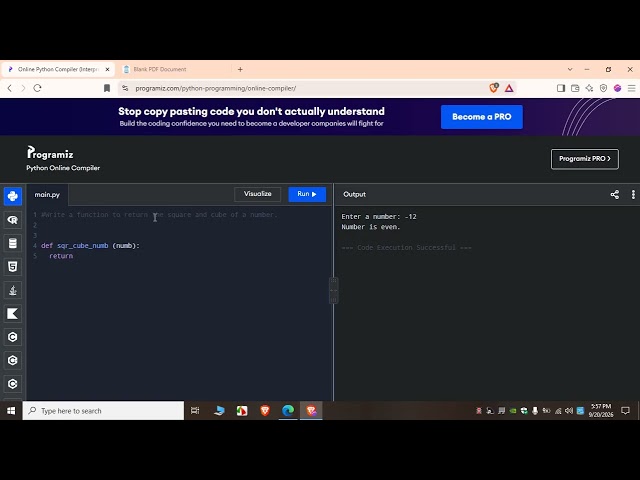640x480 pixels.
Task: Click the editor/output panel resize handle
Action: [x=333, y=290]
